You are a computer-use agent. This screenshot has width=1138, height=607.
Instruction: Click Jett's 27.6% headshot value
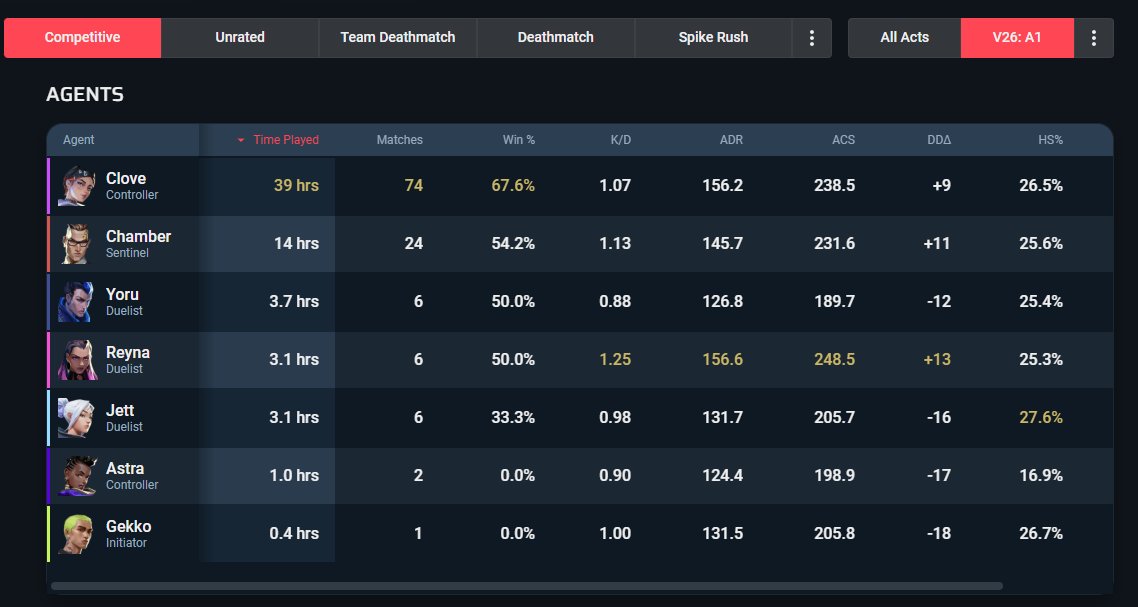coord(1041,418)
